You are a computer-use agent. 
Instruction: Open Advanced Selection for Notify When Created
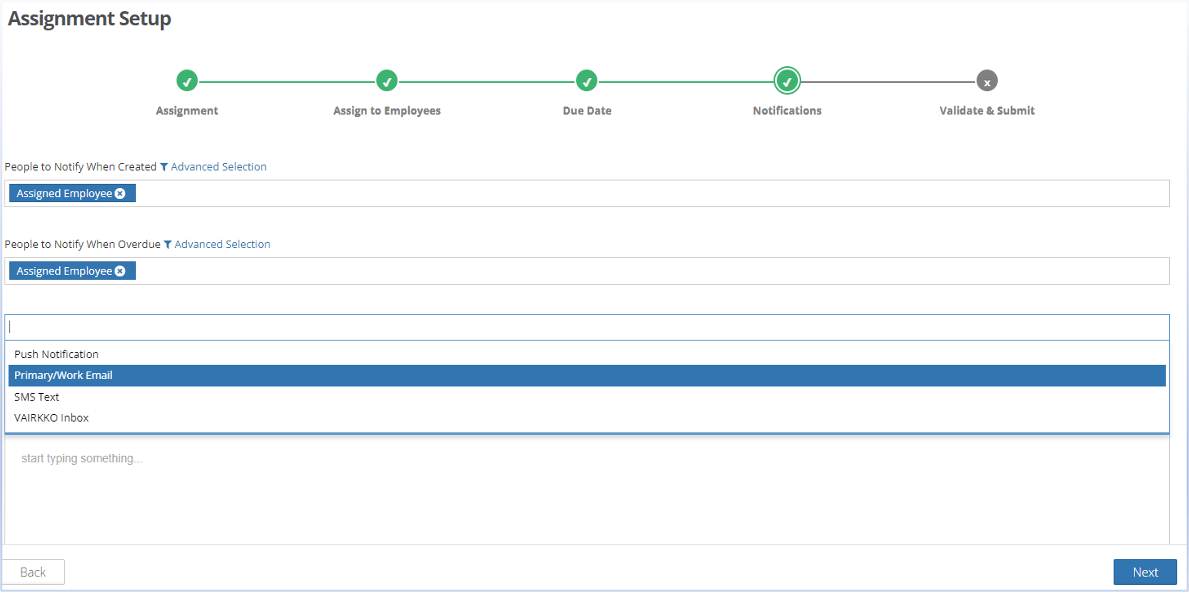click(218, 167)
